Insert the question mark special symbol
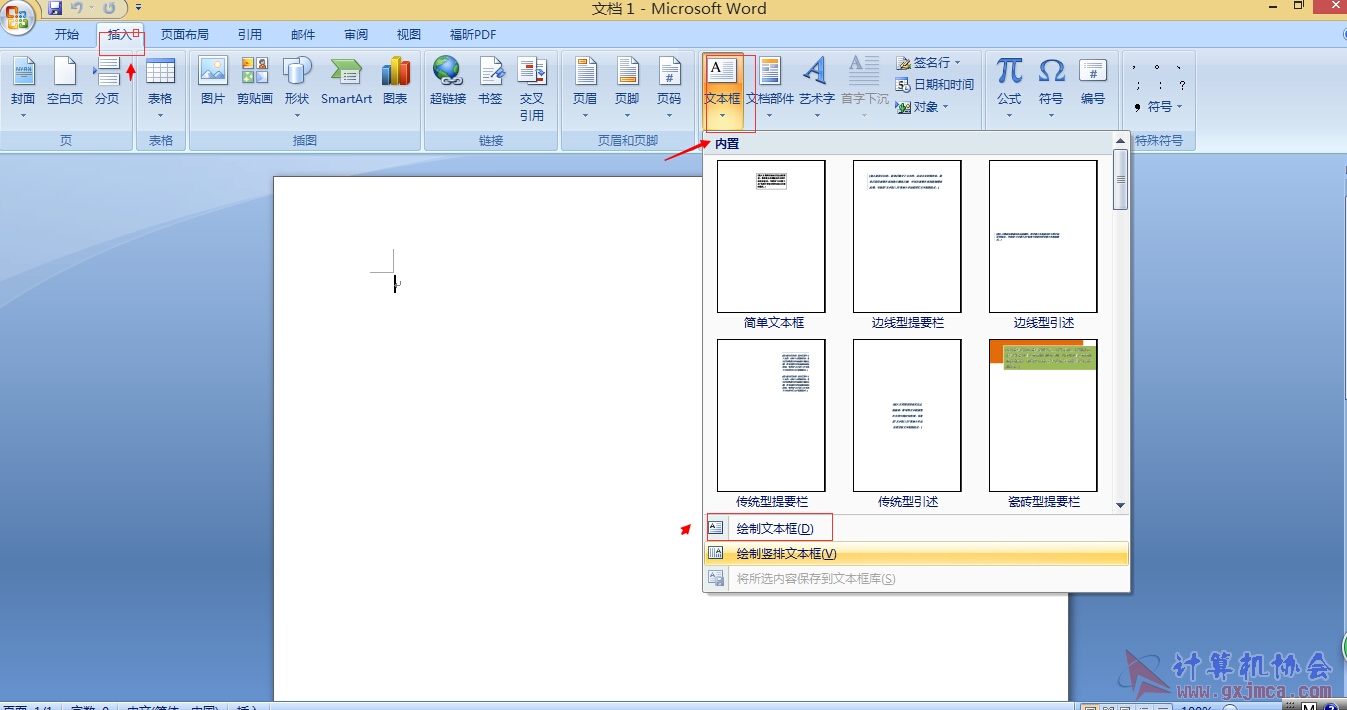Screen dimensions: 1347x710 tap(1181, 86)
